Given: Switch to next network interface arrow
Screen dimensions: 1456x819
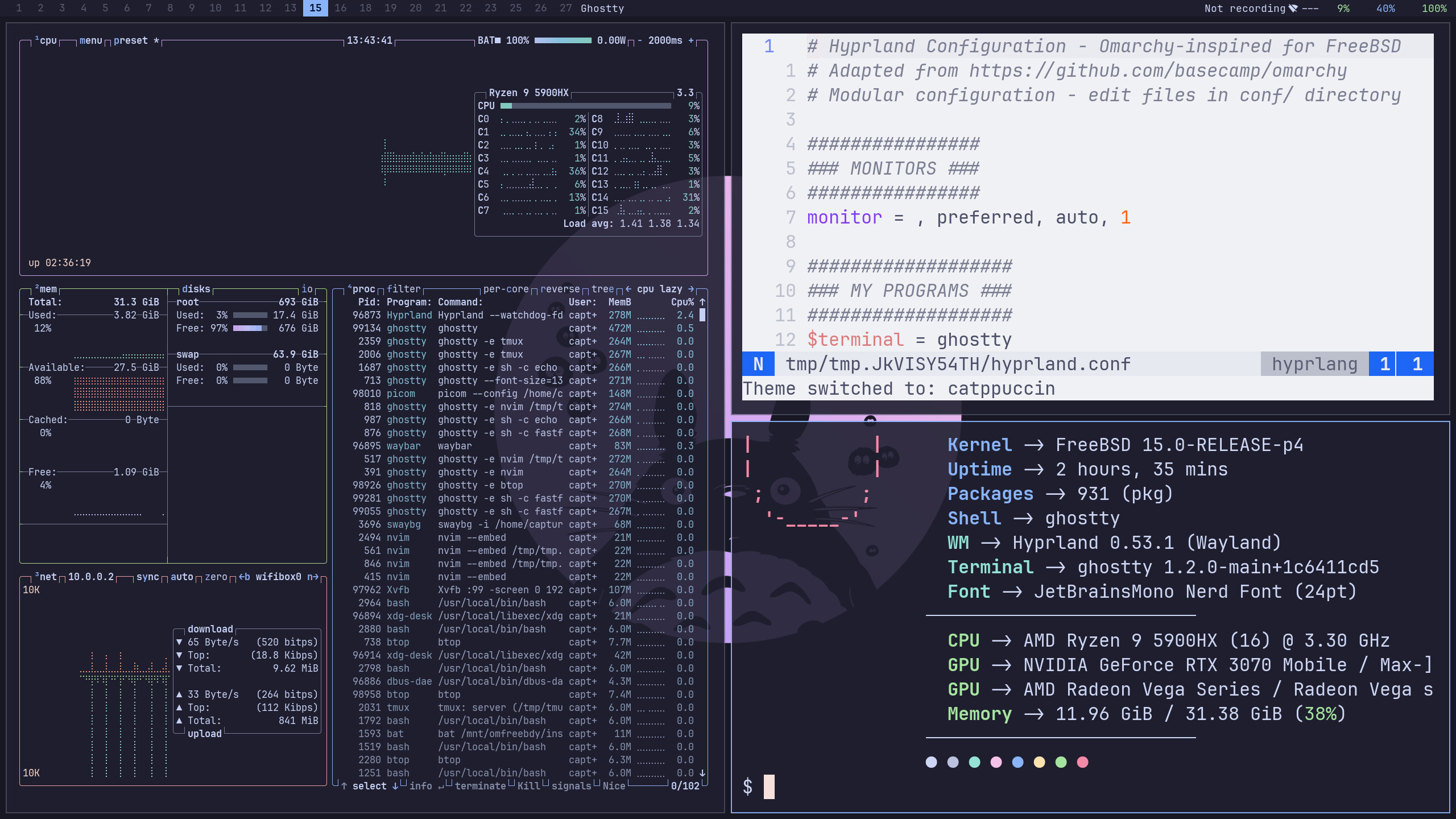Looking at the screenshot, I should pyautogui.click(x=313, y=577).
